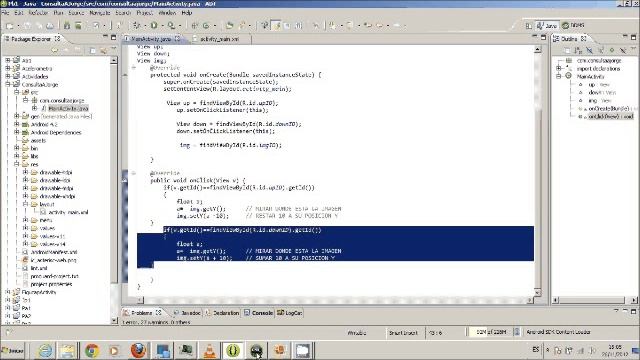This screenshot has width=640, height=360.
Task: Open the Run toolbar button
Action: click(154, 25)
